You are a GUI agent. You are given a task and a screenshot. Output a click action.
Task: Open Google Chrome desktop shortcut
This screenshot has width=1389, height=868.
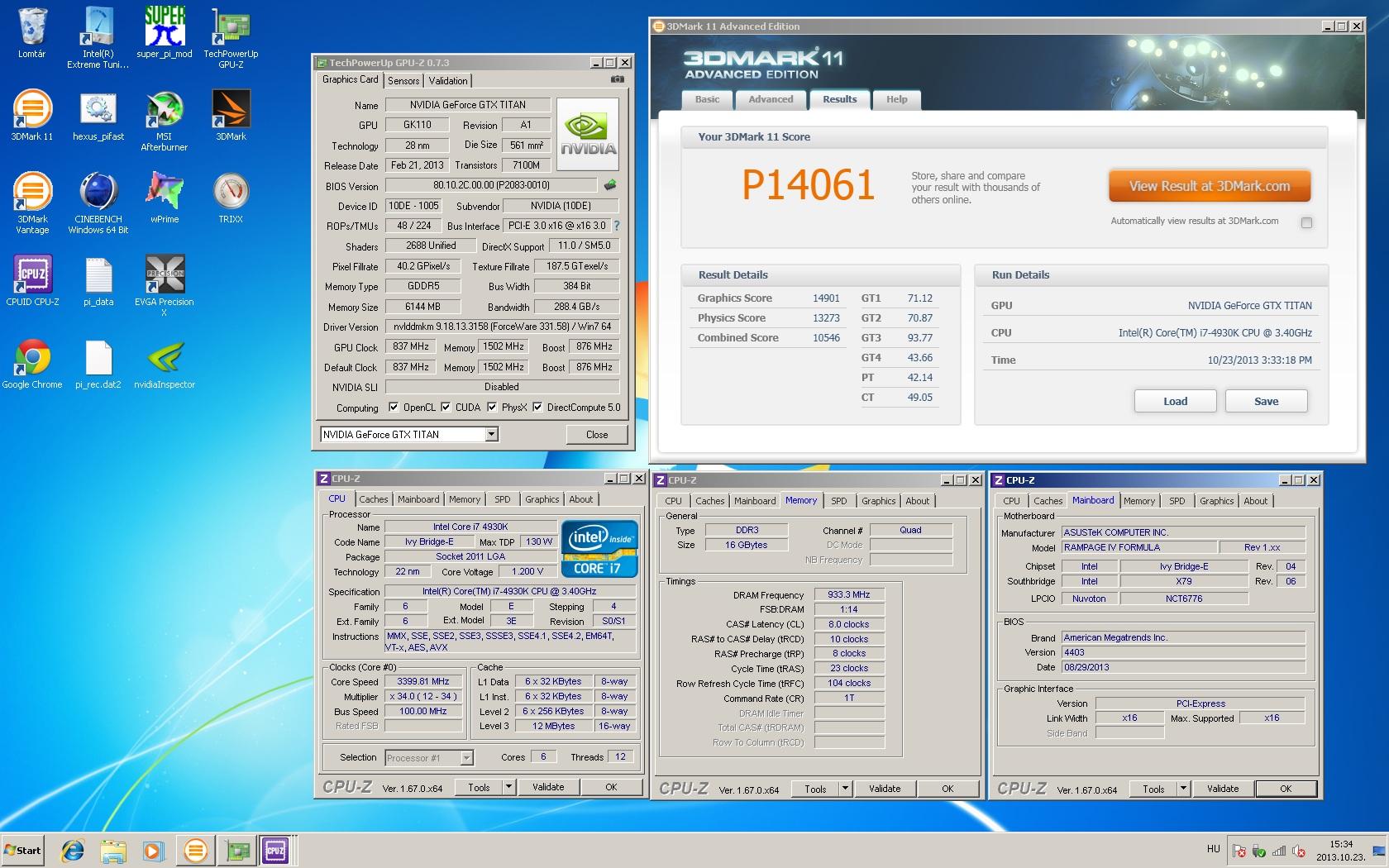pos(32,363)
